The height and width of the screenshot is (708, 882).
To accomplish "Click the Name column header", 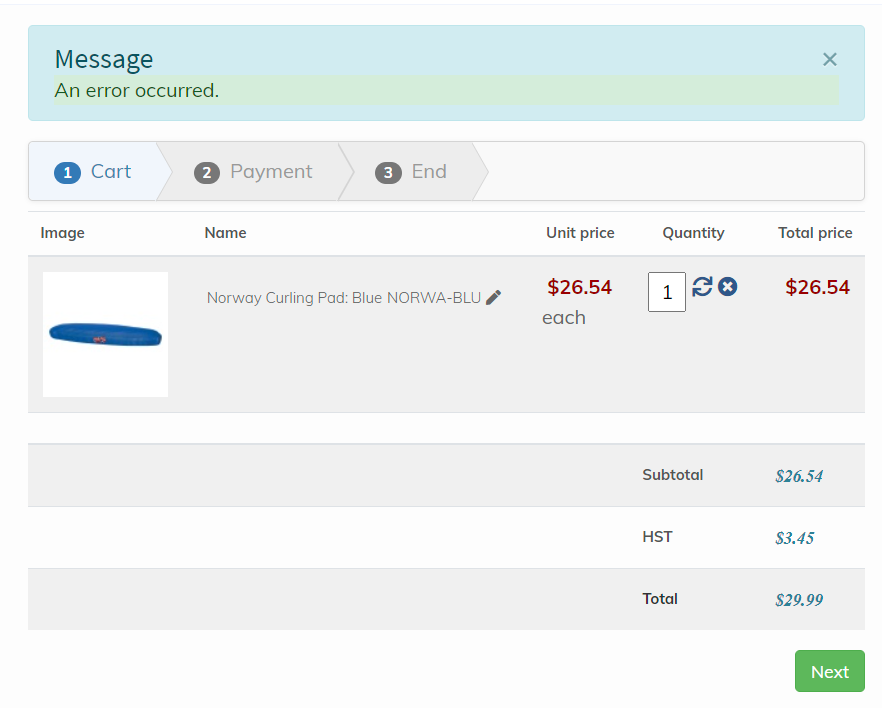I will click(x=225, y=233).
